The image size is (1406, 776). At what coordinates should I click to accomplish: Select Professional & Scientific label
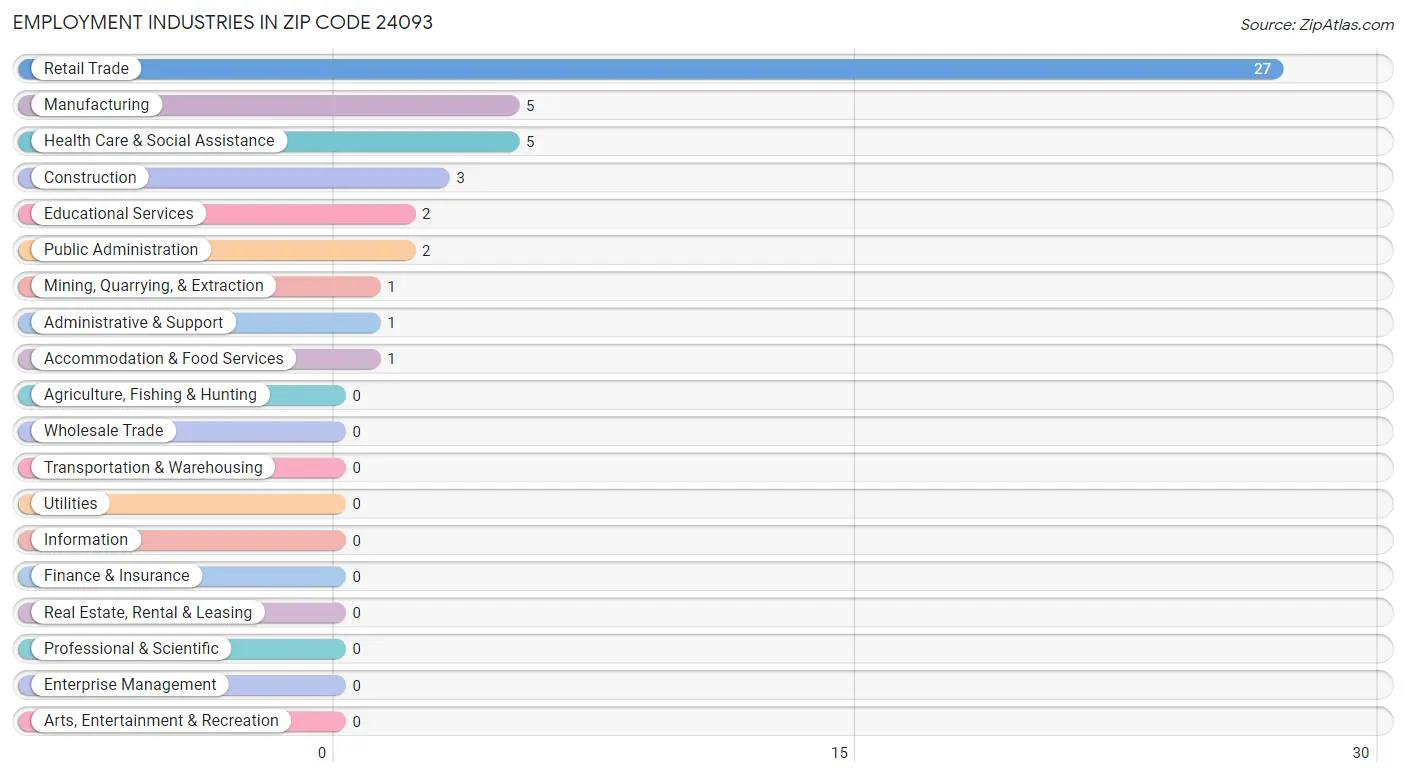click(131, 649)
